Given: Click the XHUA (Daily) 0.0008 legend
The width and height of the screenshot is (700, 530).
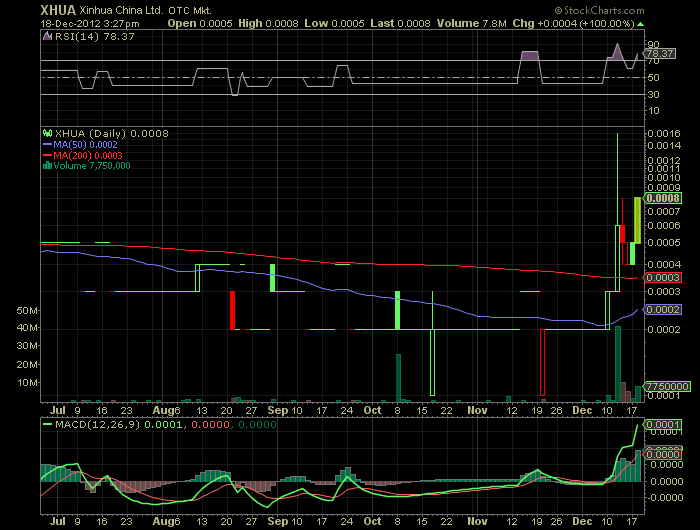Looking at the screenshot, I should 112,134.
